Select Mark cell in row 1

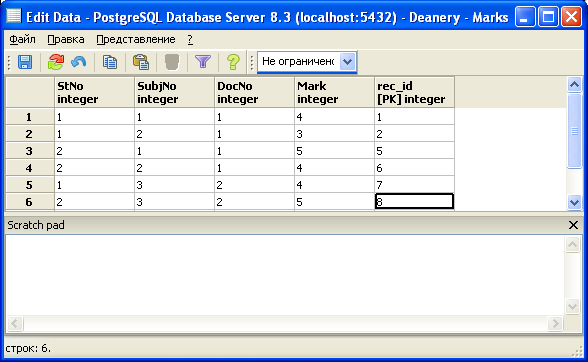tap(334, 117)
